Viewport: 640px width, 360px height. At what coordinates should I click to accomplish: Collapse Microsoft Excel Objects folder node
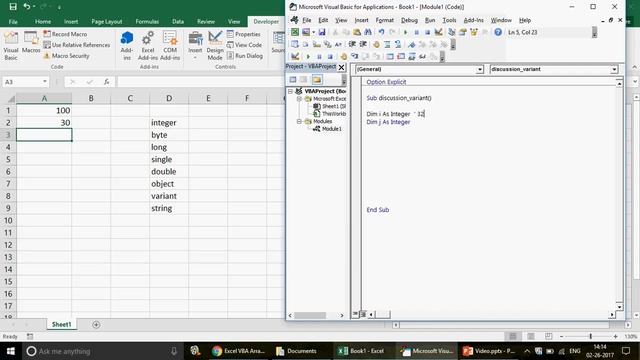299,99
